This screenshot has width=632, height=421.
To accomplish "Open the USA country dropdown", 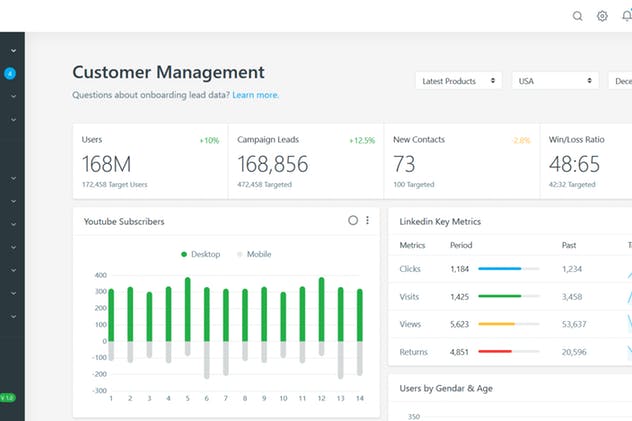I will 555,81.
